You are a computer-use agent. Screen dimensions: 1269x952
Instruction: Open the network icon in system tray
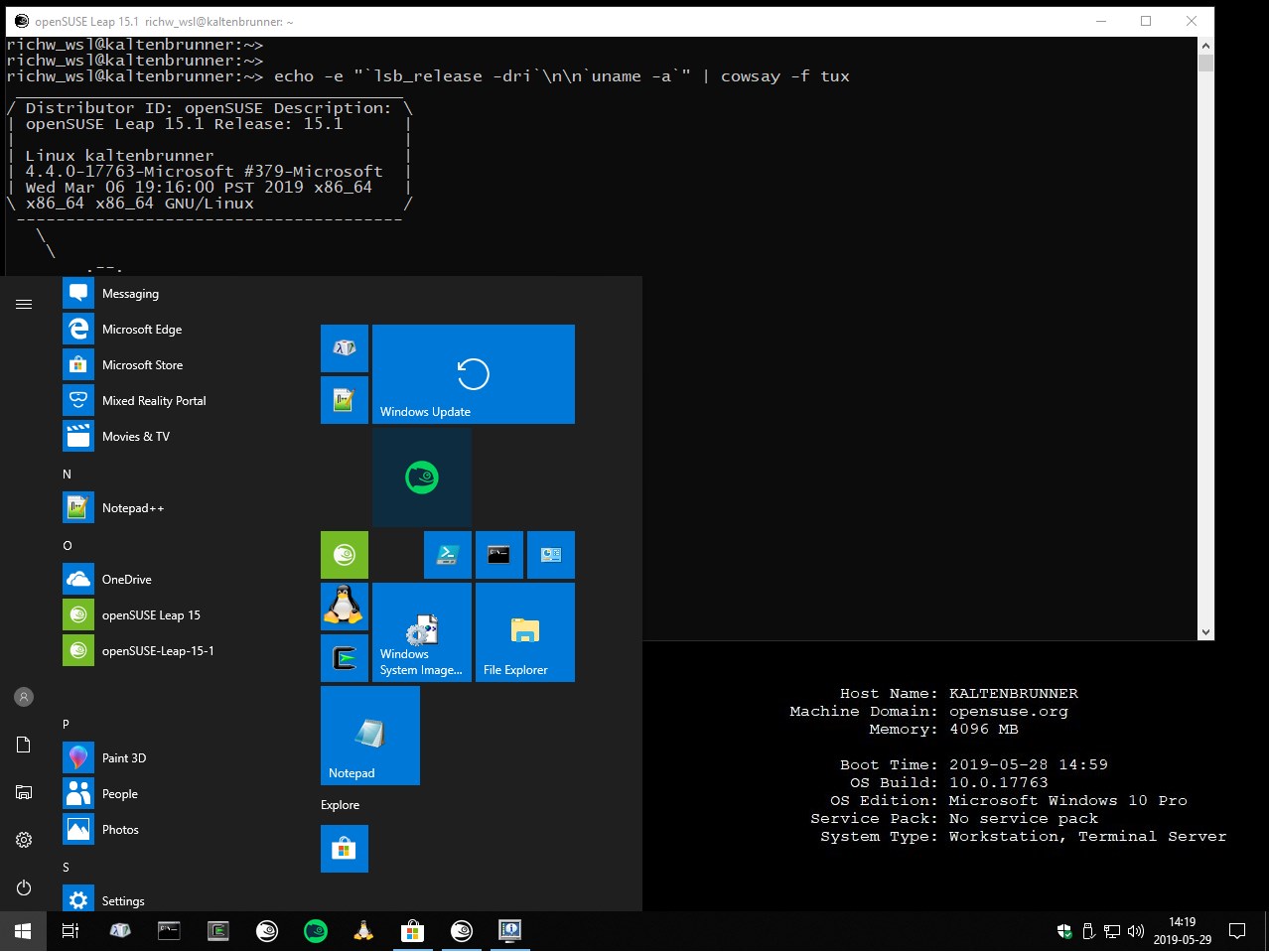click(1112, 931)
